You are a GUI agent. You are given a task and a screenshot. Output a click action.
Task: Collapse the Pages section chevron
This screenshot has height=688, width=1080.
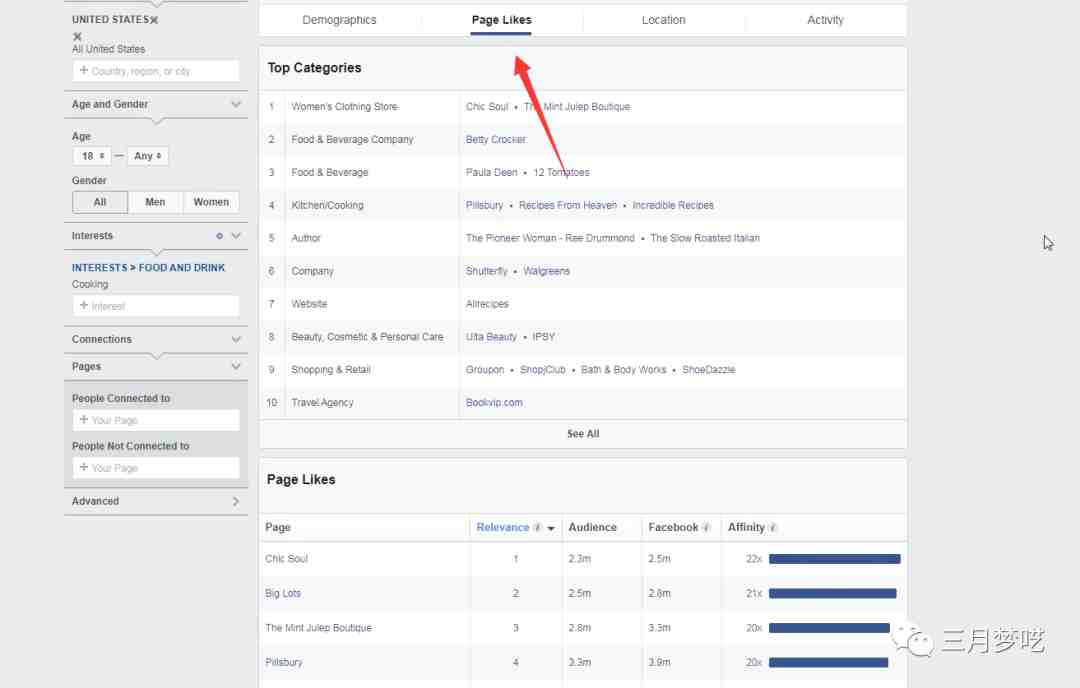point(236,366)
